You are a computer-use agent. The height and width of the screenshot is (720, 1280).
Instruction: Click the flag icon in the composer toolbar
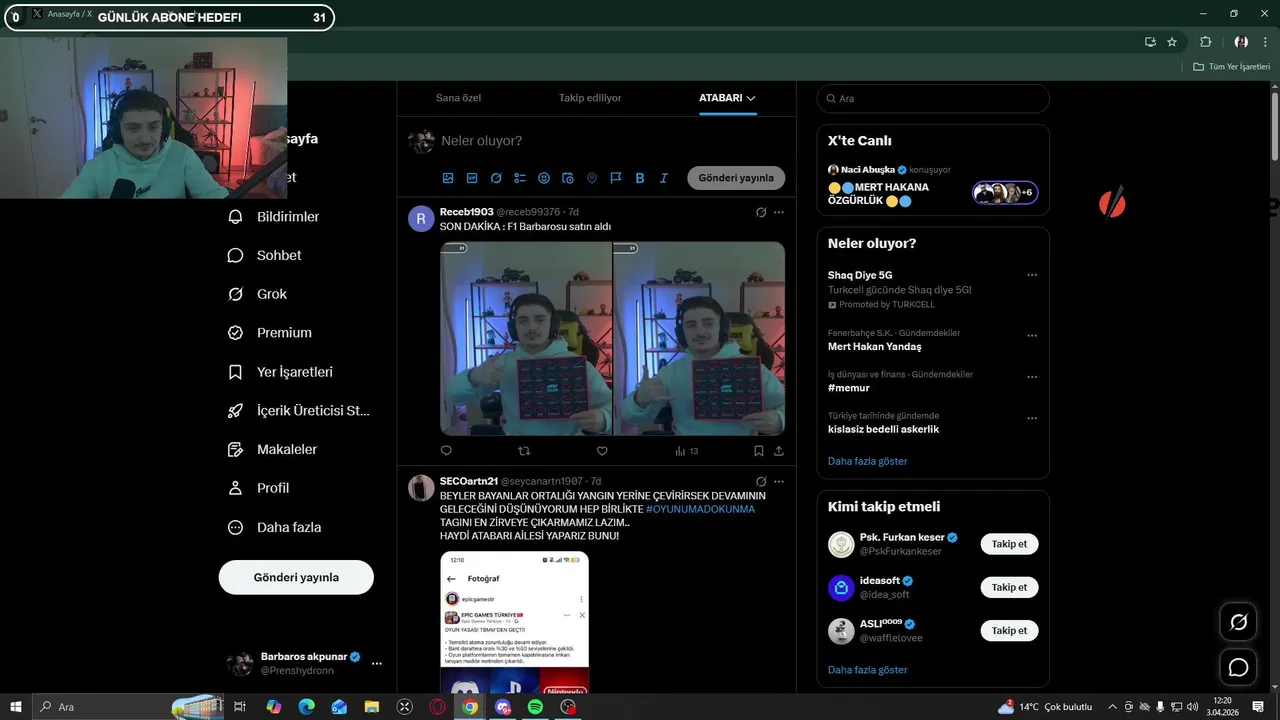(x=616, y=178)
